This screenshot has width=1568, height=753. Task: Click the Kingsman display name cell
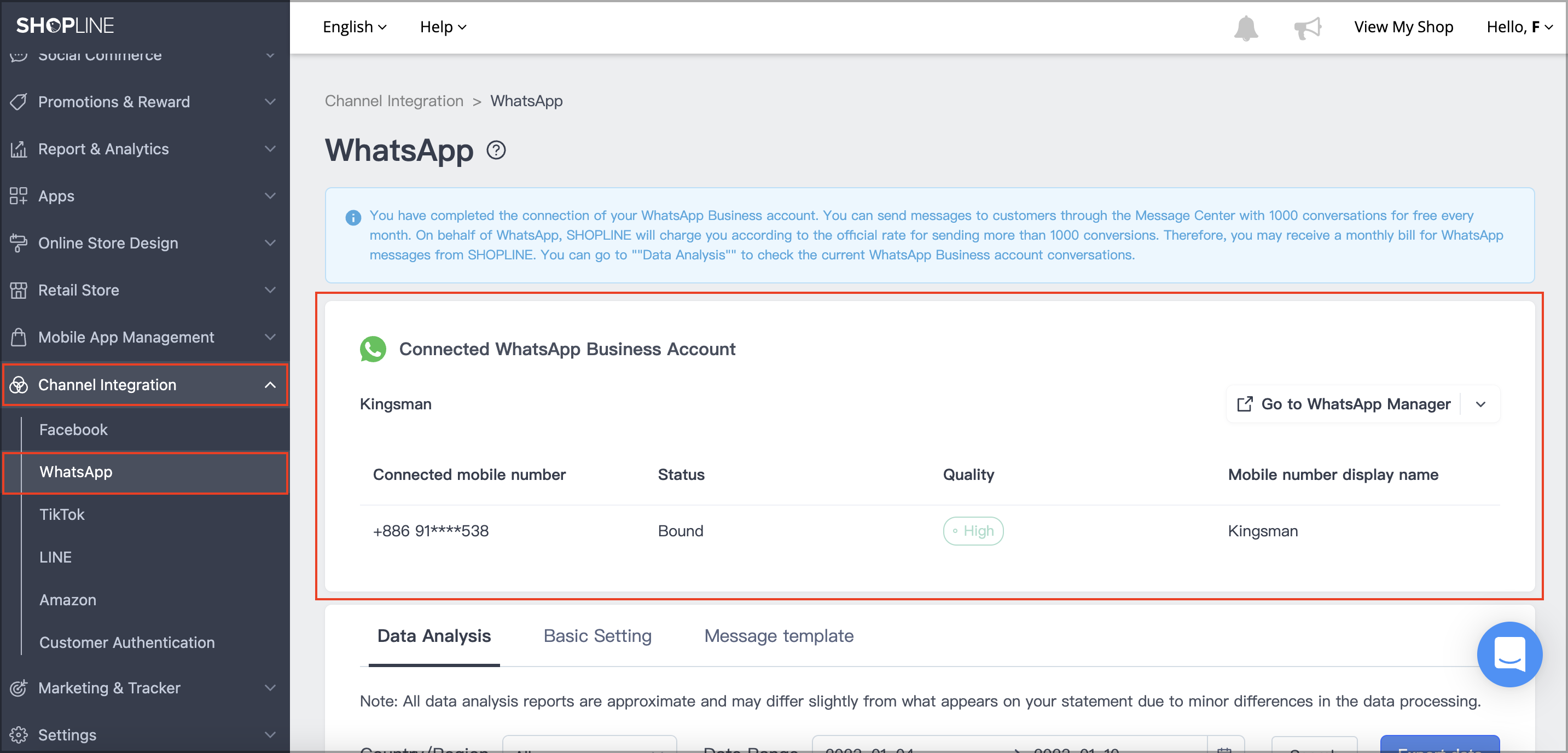[1262, 531]
